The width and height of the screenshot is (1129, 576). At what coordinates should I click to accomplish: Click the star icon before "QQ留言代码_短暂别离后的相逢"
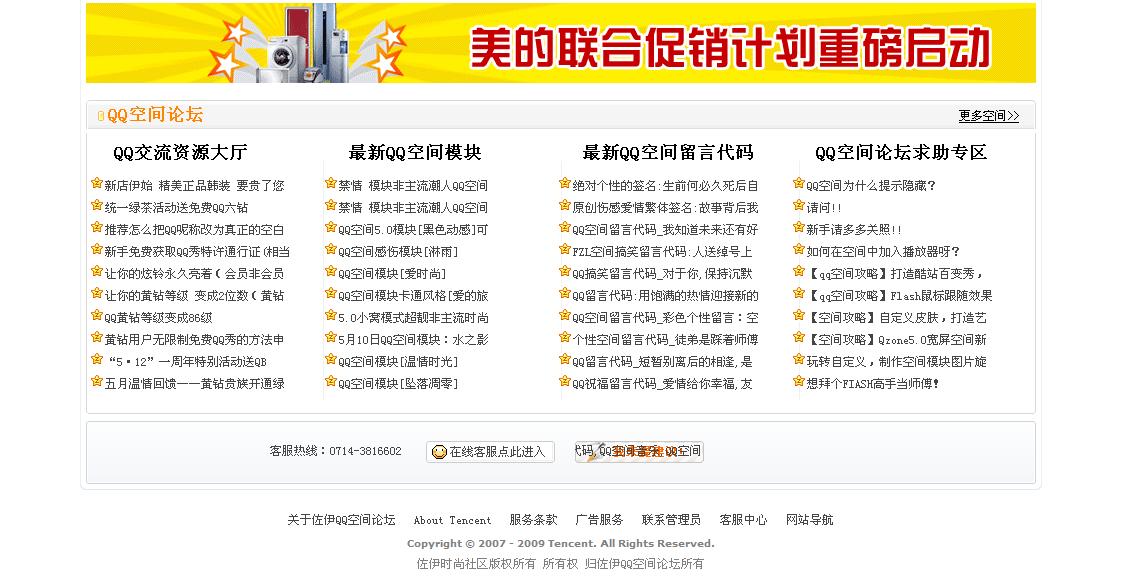point(564,359)
